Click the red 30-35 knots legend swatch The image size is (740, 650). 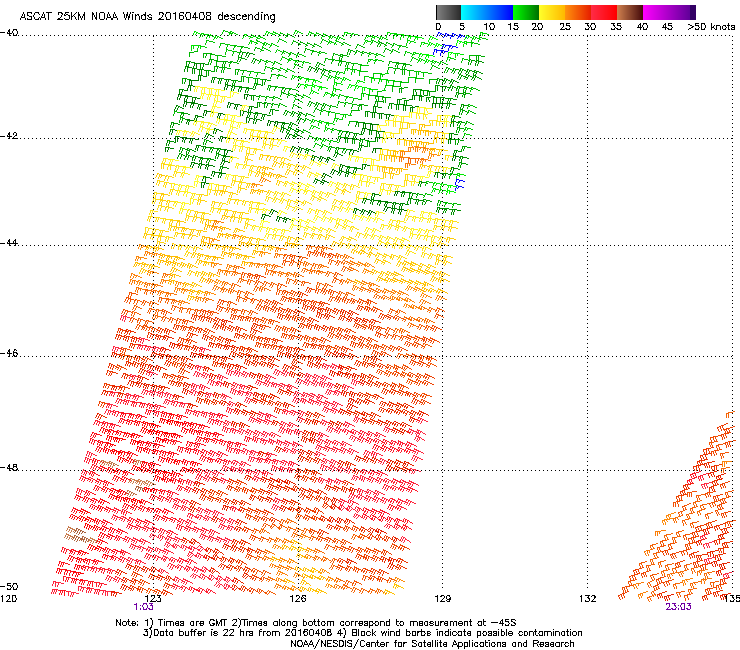(604, 12)
